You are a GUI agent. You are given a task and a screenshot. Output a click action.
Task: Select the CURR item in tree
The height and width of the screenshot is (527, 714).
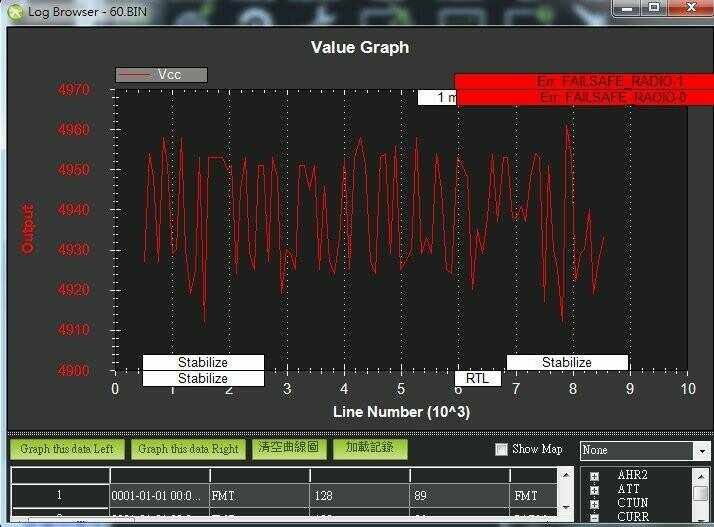pyautogui.click(x=634, y=517)
